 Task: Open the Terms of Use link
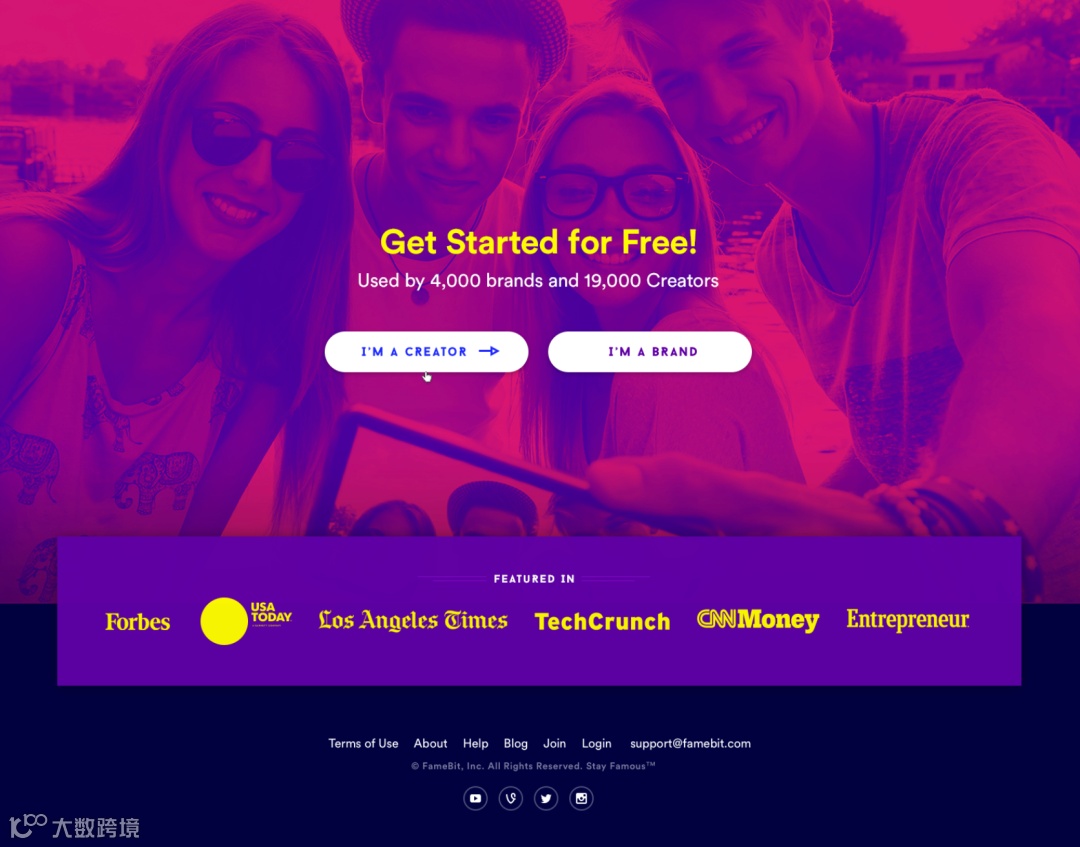363,743
